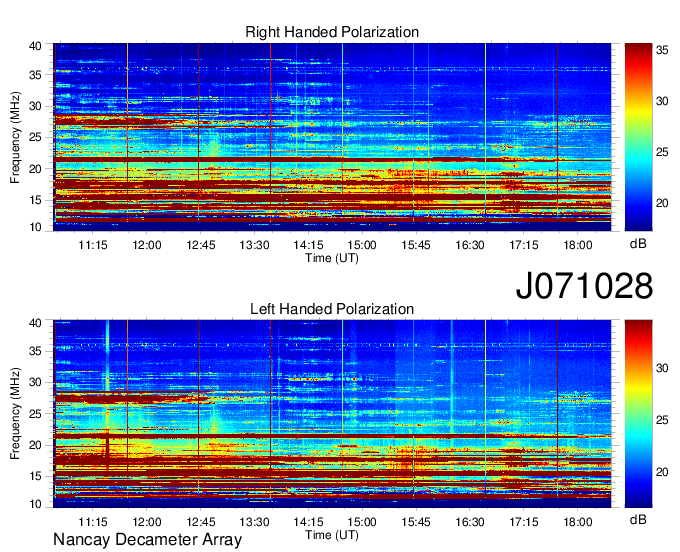
Task: Click the 17:15 tick label on the bottom plot
Action: pos(524,522)
